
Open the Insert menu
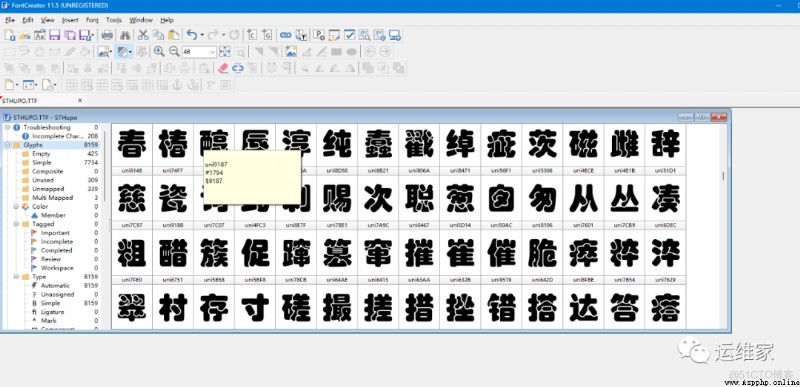(x=70, y=20)
